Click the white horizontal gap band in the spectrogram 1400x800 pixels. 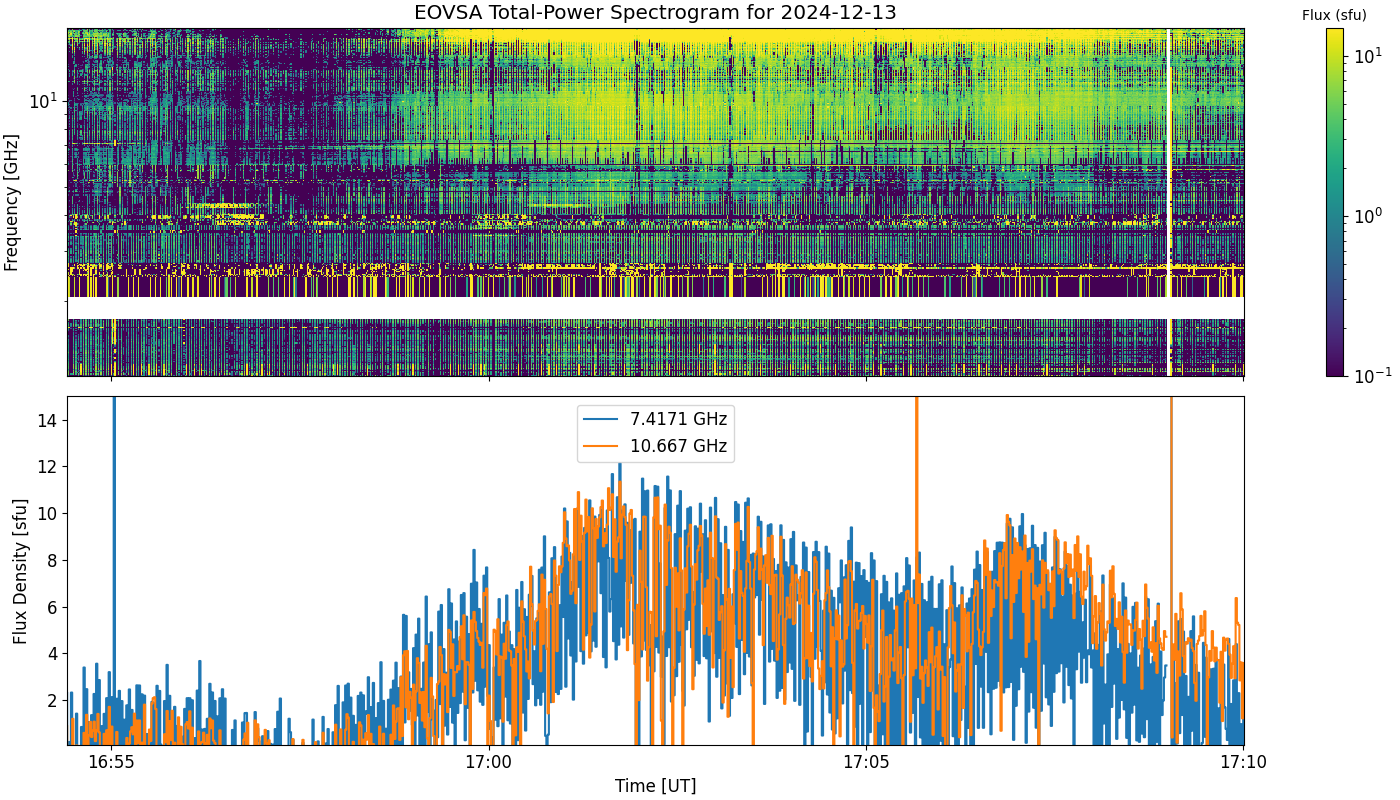click(656, 308)
